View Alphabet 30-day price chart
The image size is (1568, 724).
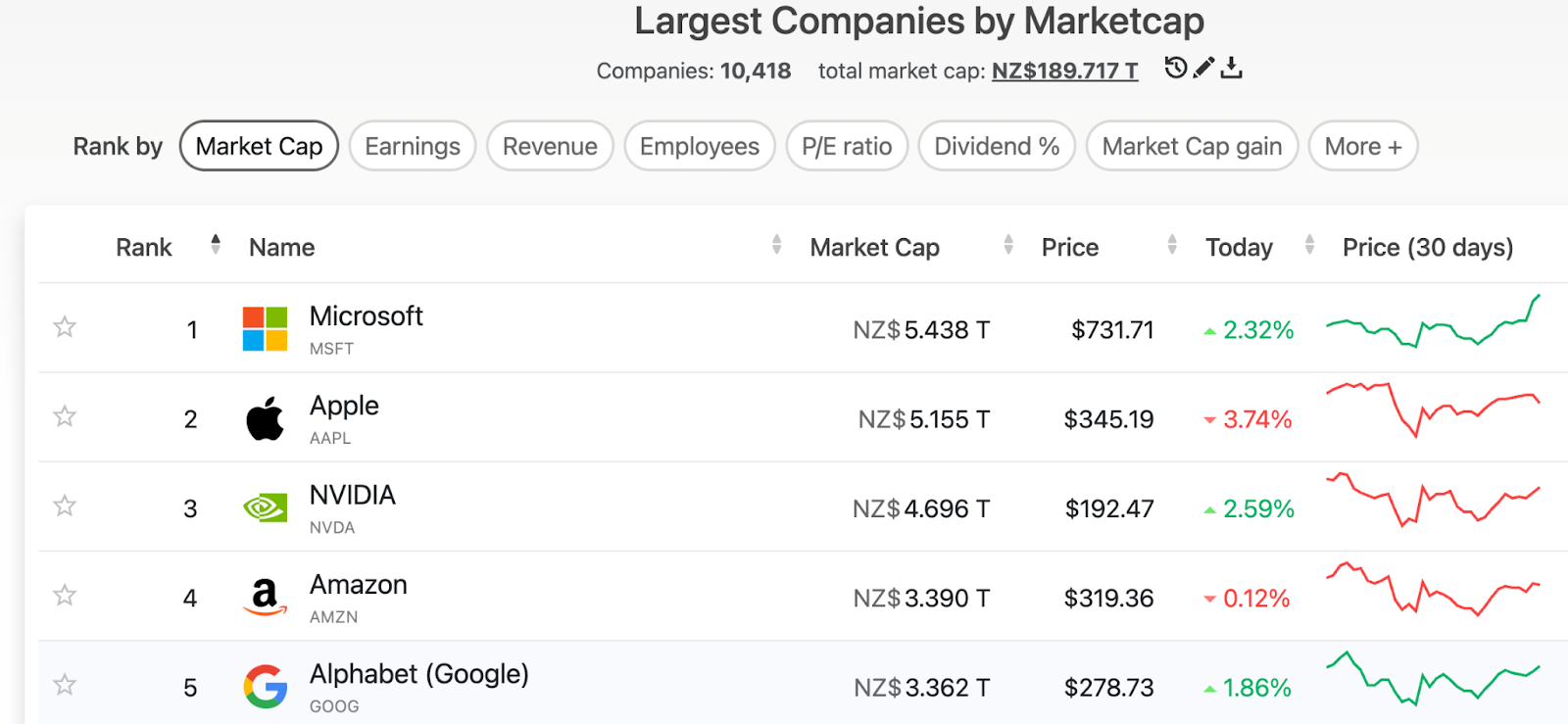[x=1433, y=678]
